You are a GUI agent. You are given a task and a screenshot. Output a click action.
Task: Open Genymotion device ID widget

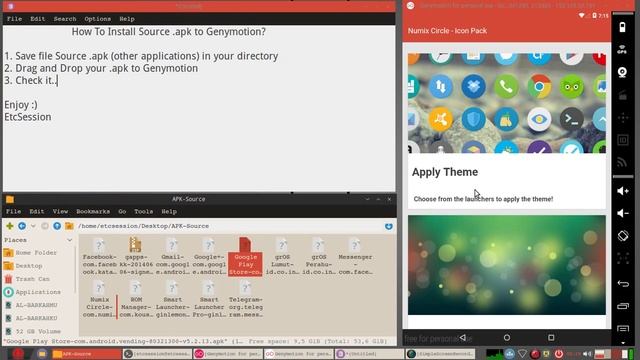622,140
